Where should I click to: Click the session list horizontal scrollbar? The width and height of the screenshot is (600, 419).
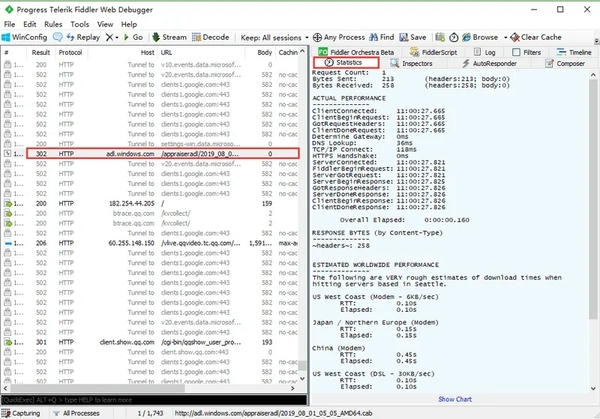(x=96, y=388)
